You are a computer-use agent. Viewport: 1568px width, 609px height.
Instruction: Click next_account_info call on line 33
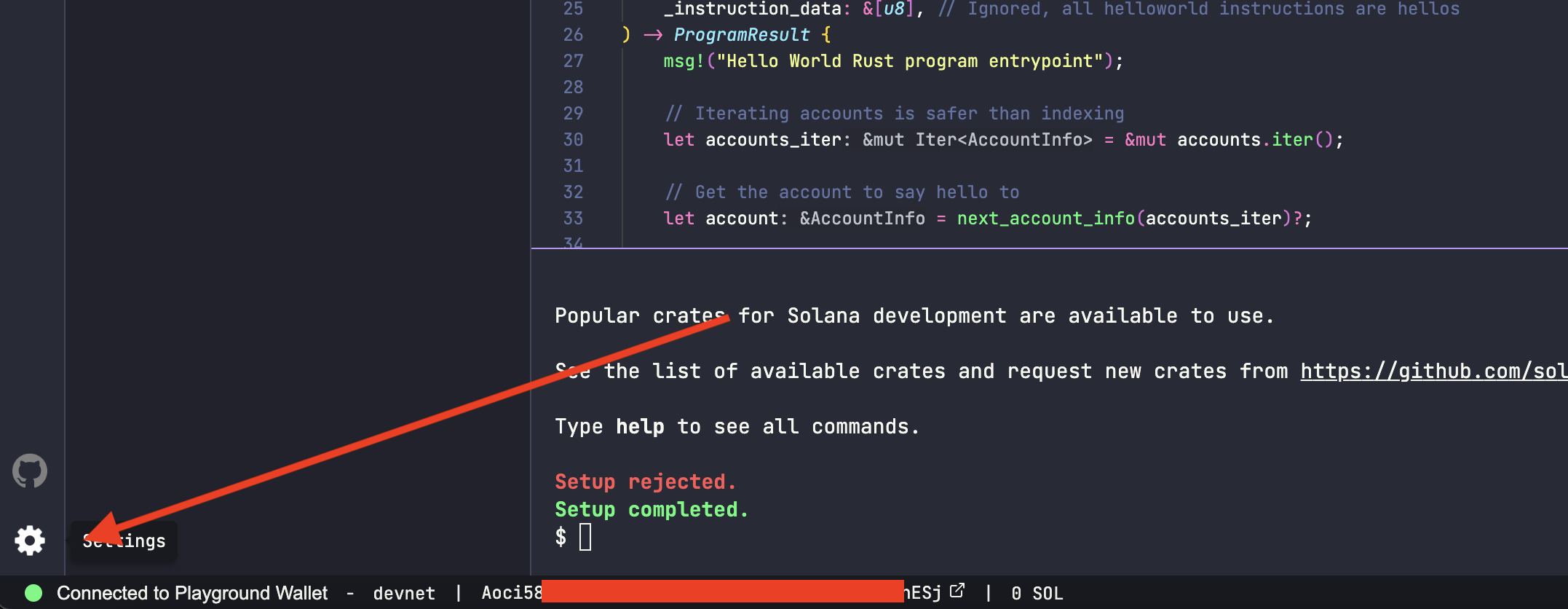[x=1045, y=219]
